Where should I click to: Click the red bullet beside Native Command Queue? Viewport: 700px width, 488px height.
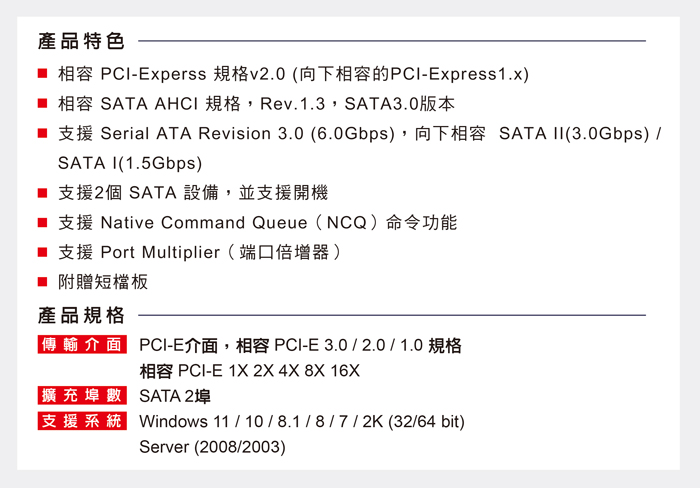43,222
